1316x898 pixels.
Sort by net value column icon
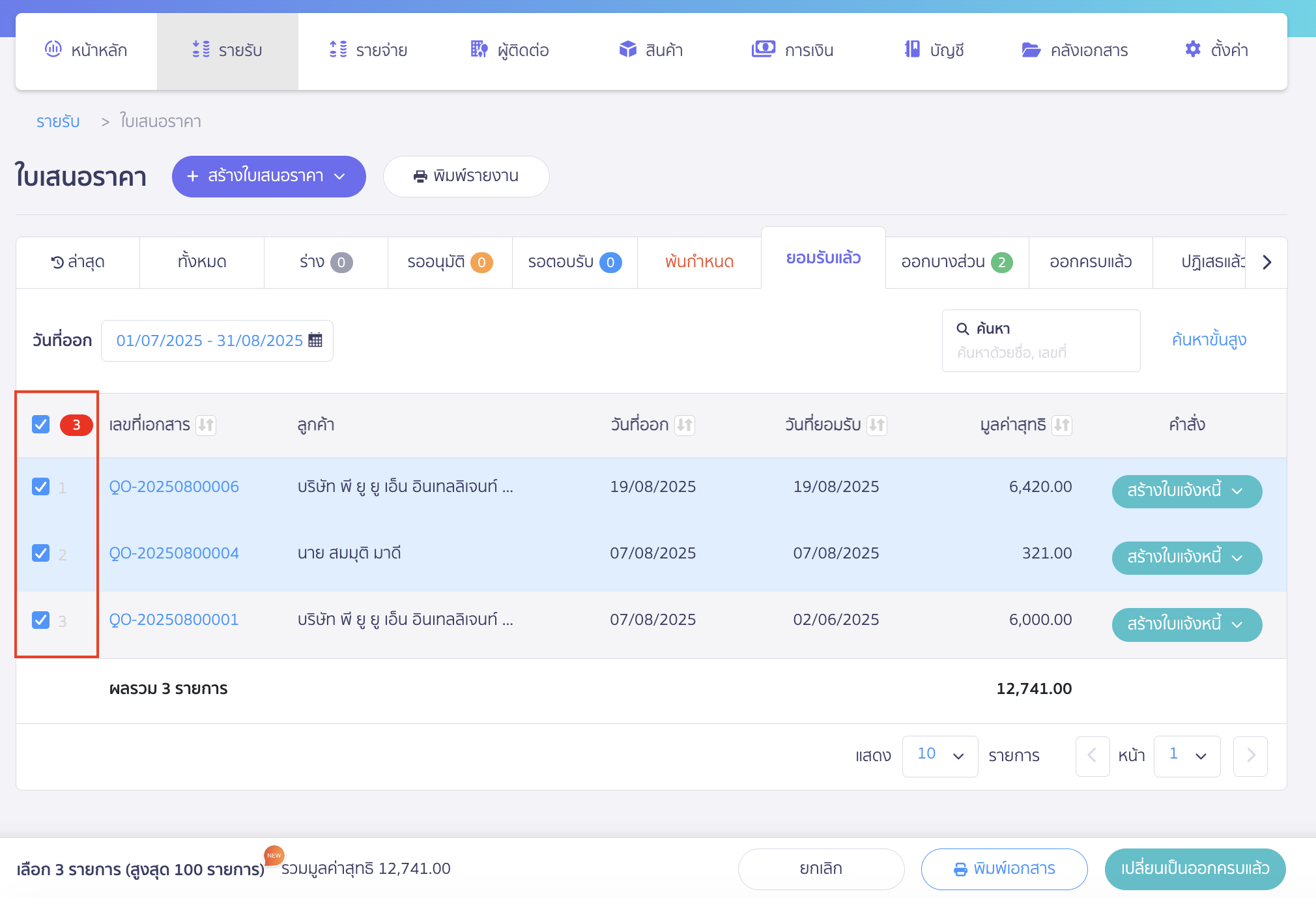[x=1062, y=425]
